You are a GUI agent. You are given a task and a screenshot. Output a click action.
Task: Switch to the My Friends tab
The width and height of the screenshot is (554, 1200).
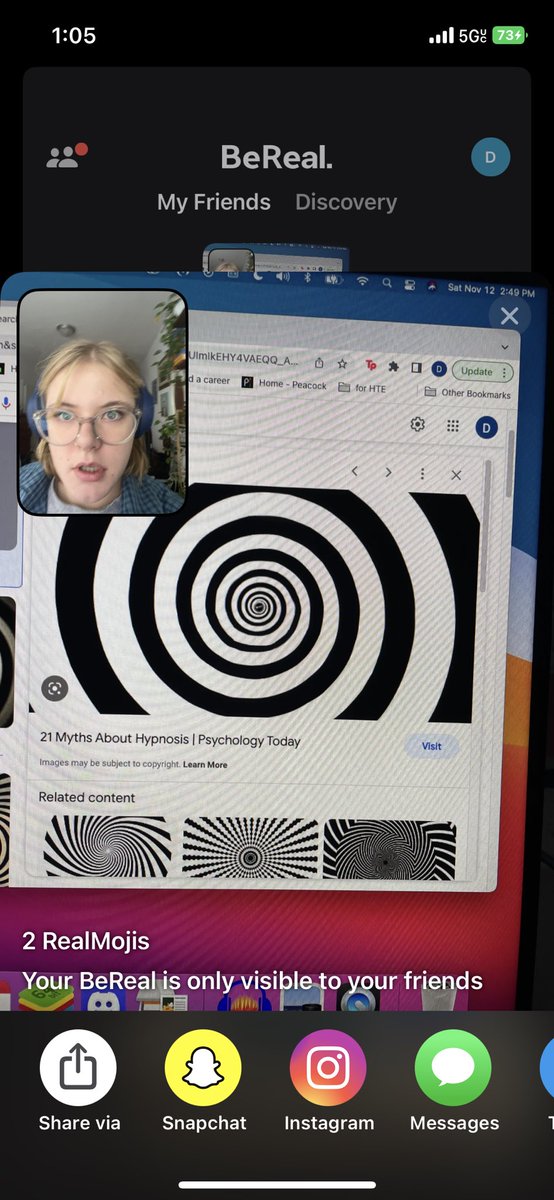(x=214, y=202)
